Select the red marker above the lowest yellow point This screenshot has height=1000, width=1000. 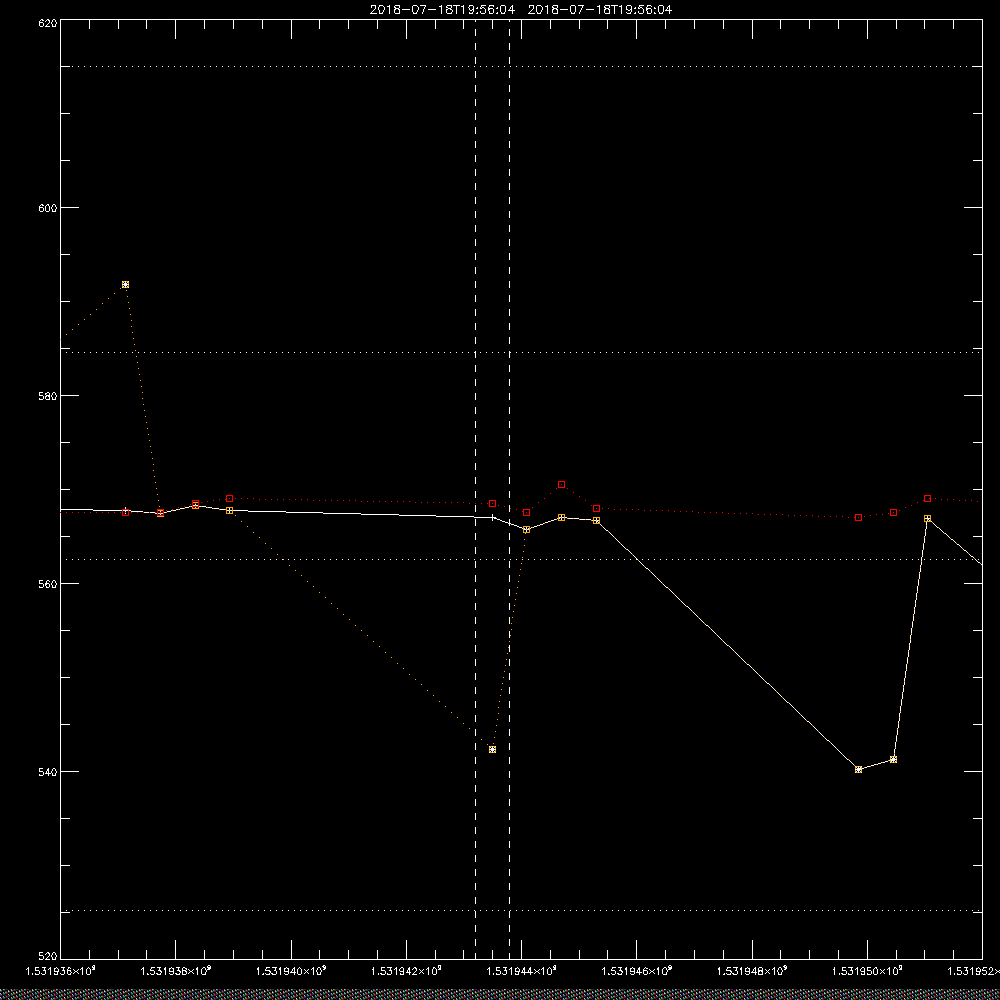click(x=858, y=518)
